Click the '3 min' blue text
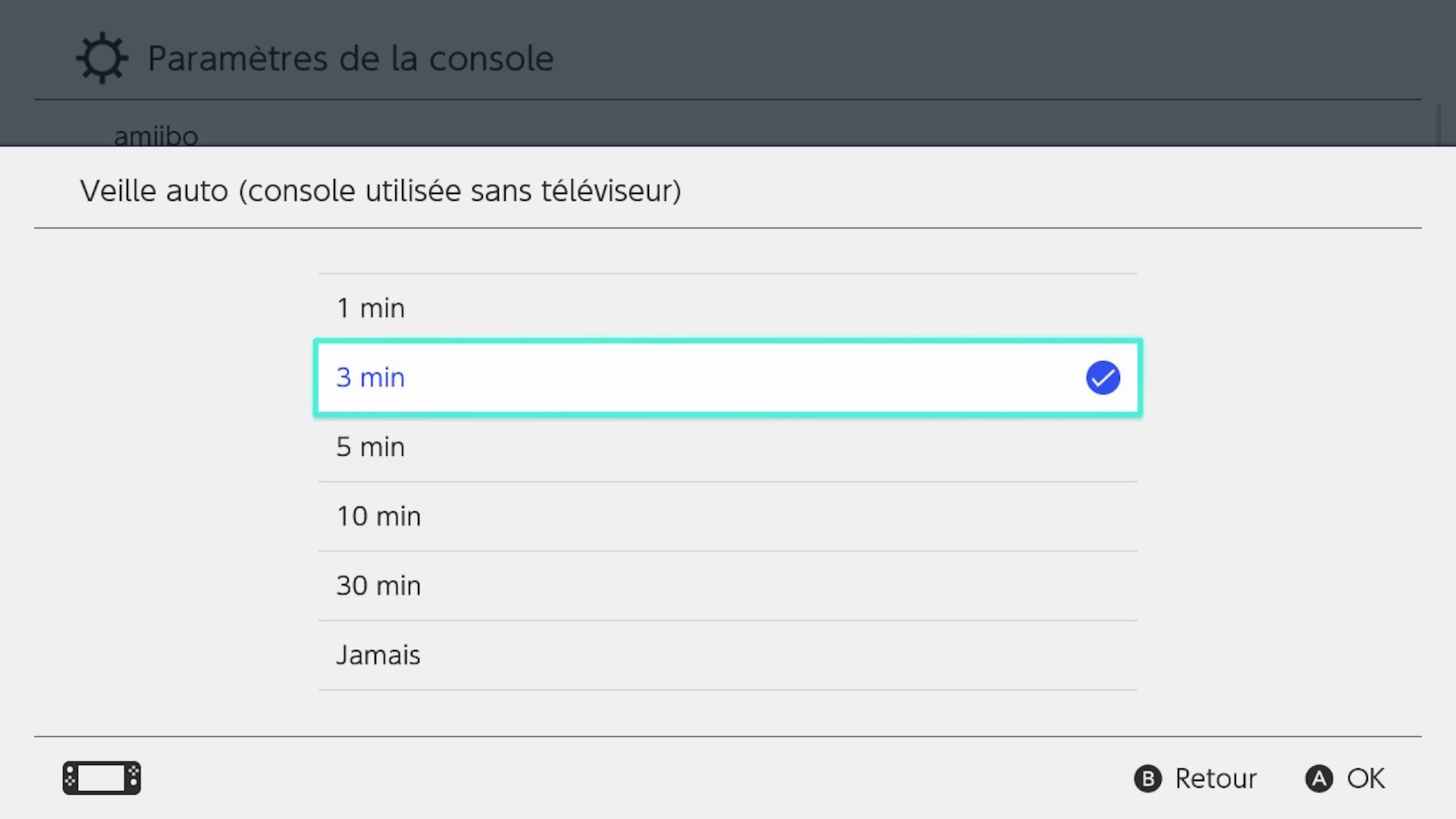The width and height of the screenshot is (1456, 819). [370, 378]
